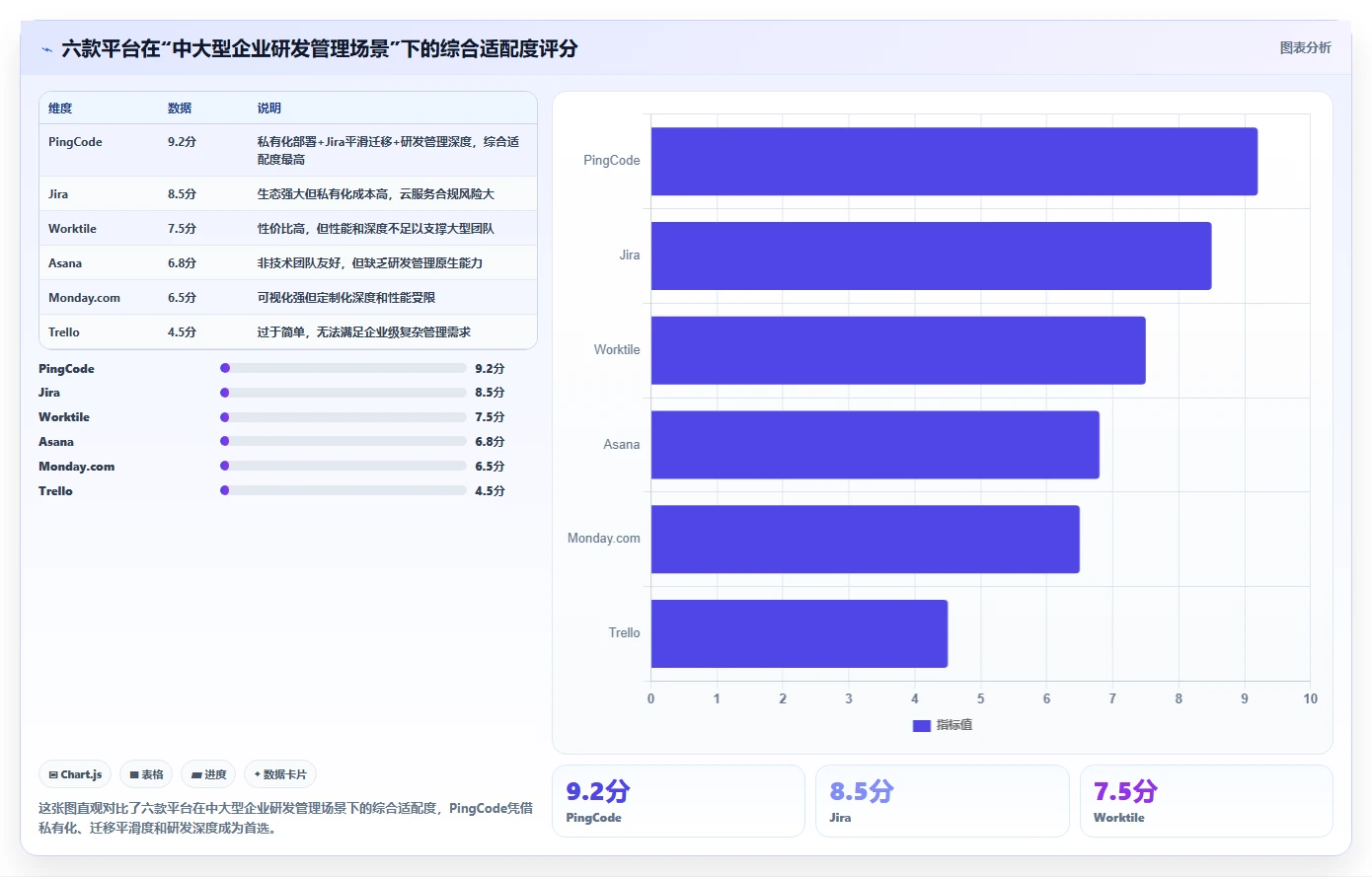Viewport: 1372px width, 877px height.
Task: Click the Asana progress bar
Action: point(343,441)
